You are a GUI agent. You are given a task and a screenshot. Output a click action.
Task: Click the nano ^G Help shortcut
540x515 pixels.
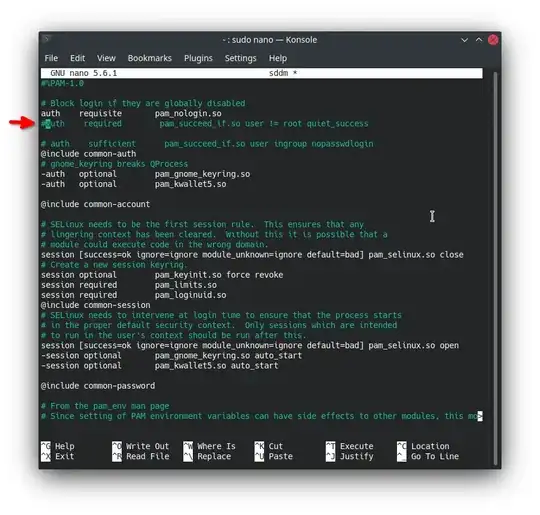click(x=58, y=446)
